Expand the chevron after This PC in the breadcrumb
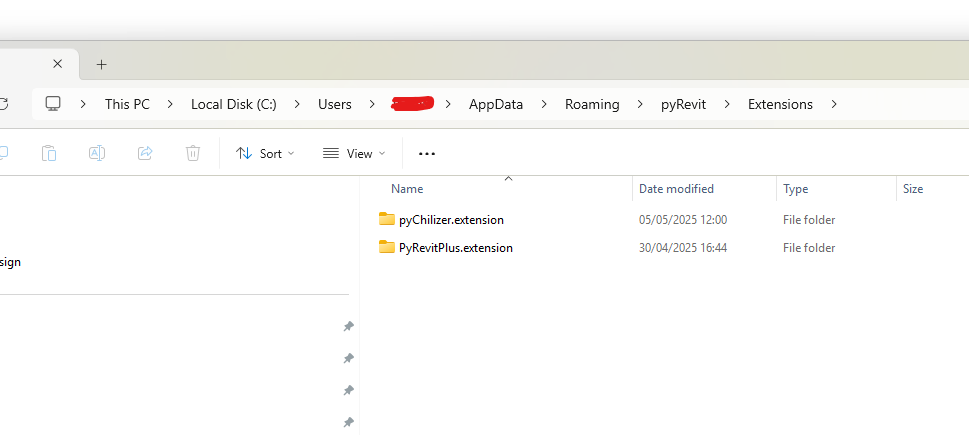969x435 pixels. click(170, 104)
